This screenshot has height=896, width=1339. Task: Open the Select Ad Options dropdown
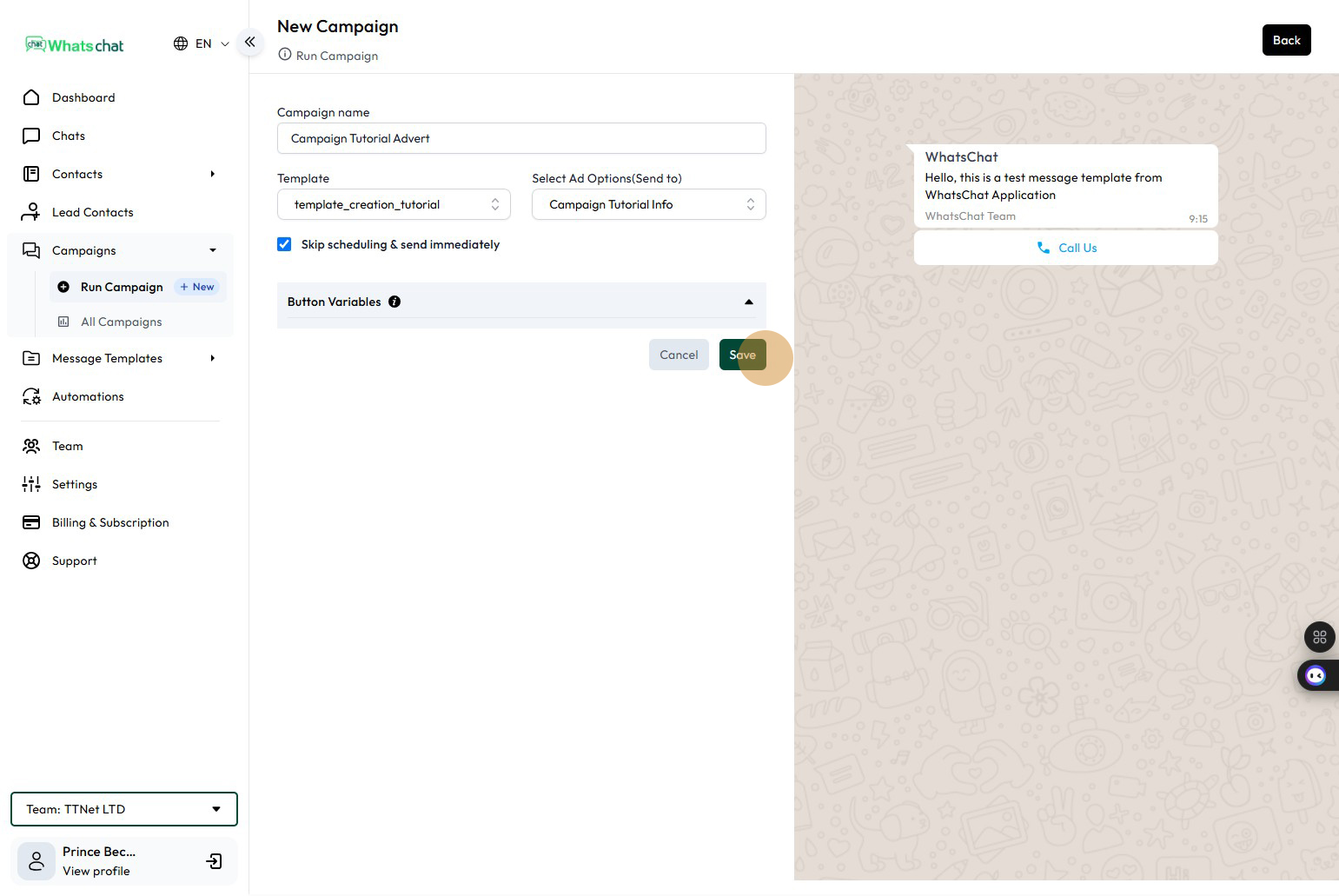[x=648, y=204]
